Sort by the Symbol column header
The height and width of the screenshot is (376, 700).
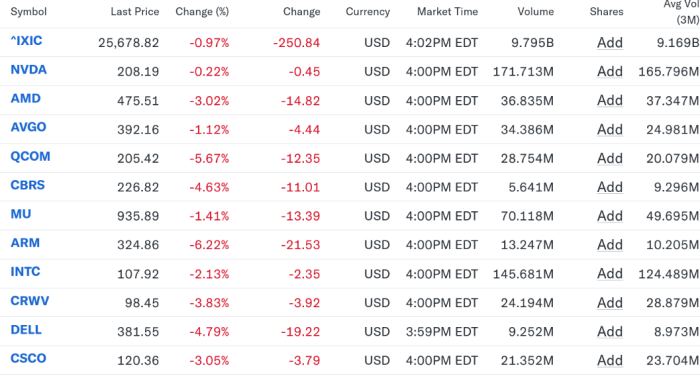point(29,12)
